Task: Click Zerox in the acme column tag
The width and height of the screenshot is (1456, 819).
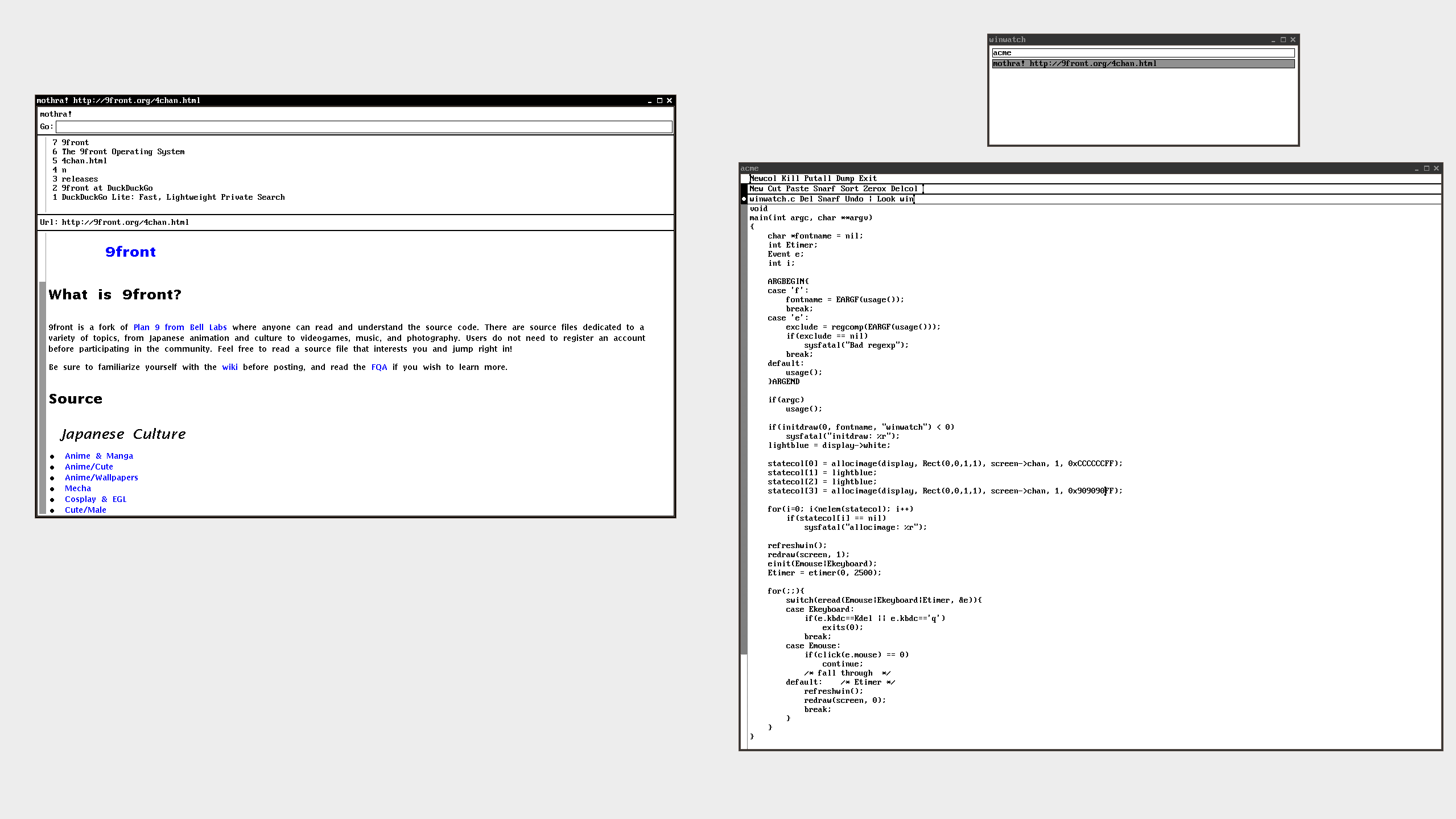Action: [875, 189]
